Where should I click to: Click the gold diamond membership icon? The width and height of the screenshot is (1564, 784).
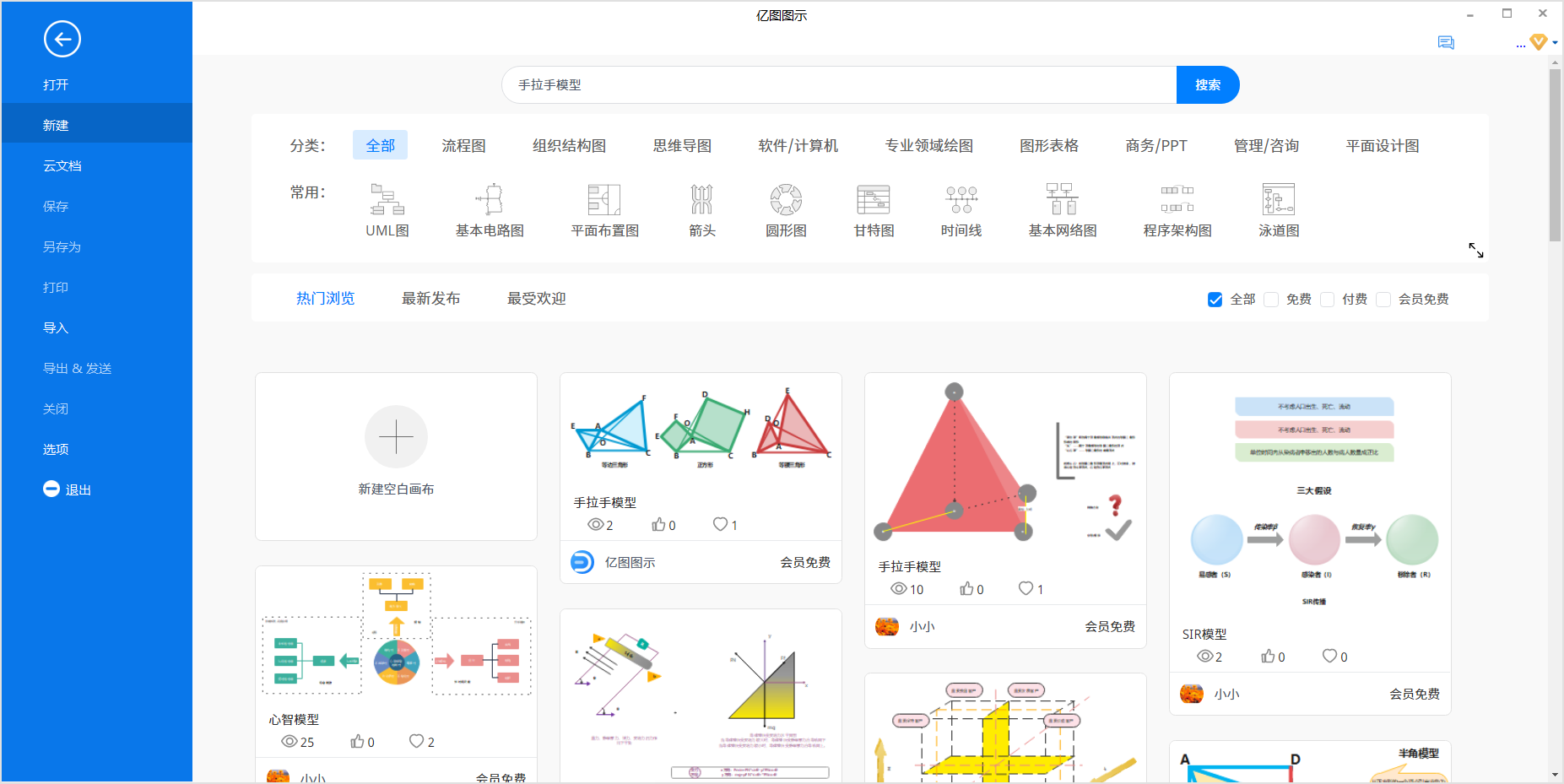pyautogui.click(x=1539, y=42)
